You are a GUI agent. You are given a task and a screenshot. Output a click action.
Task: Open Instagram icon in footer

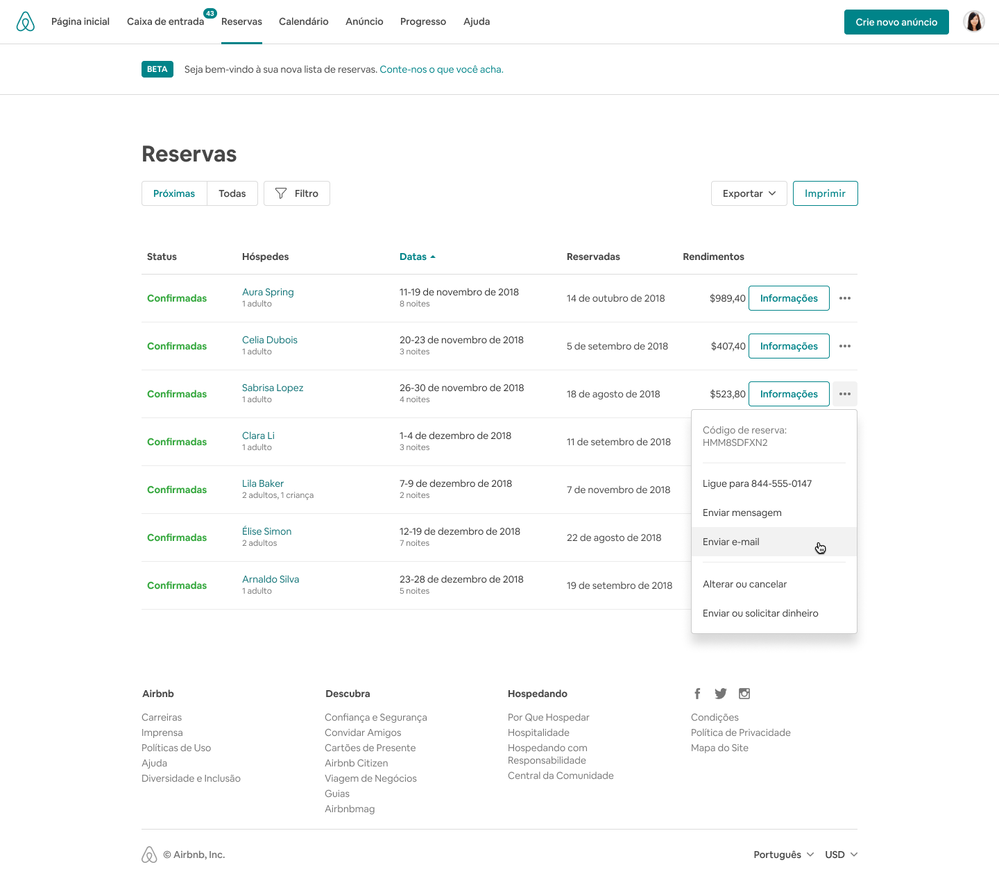point(744,694)
